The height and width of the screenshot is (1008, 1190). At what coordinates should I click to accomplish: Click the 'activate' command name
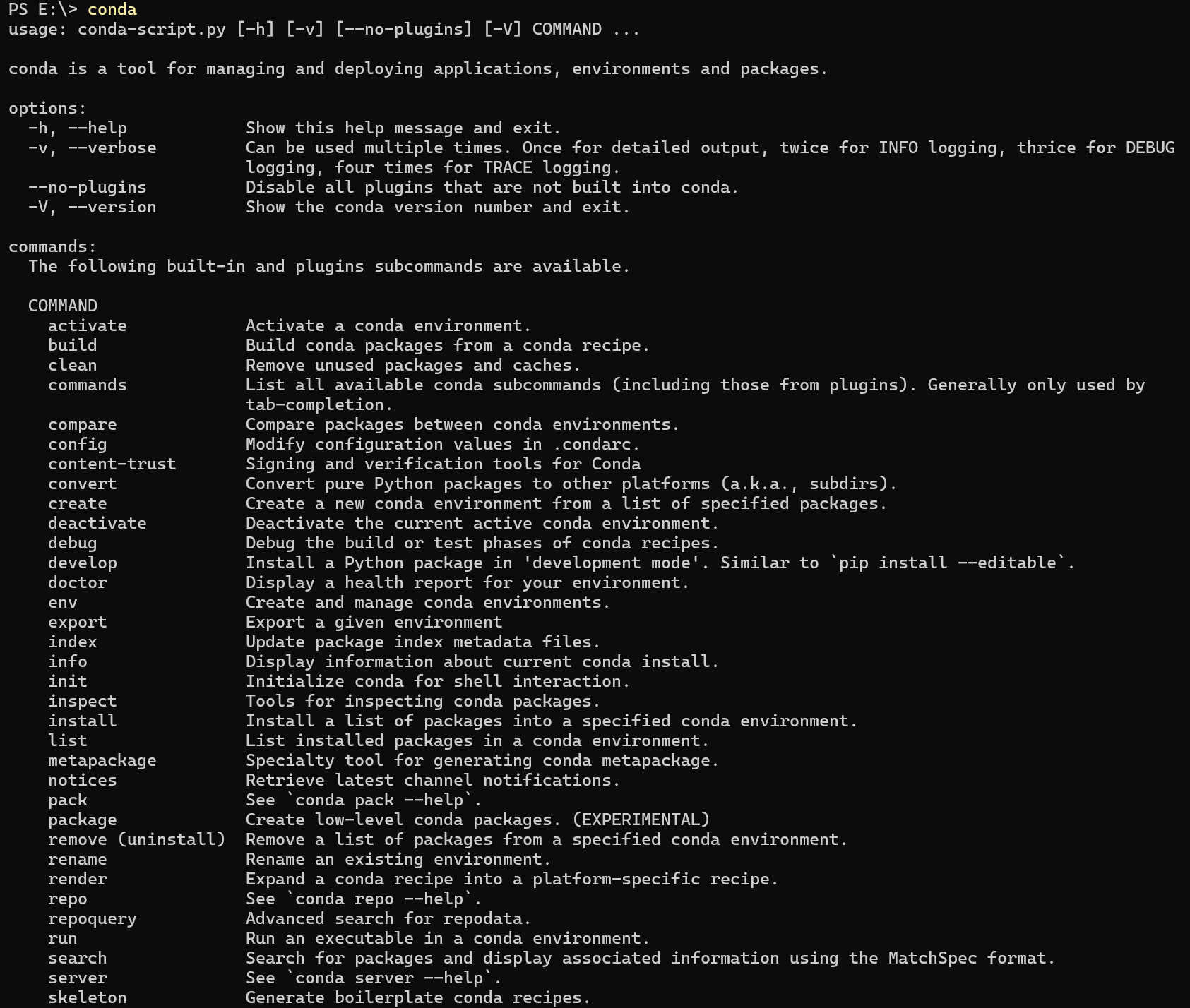[x=88, y=325]
